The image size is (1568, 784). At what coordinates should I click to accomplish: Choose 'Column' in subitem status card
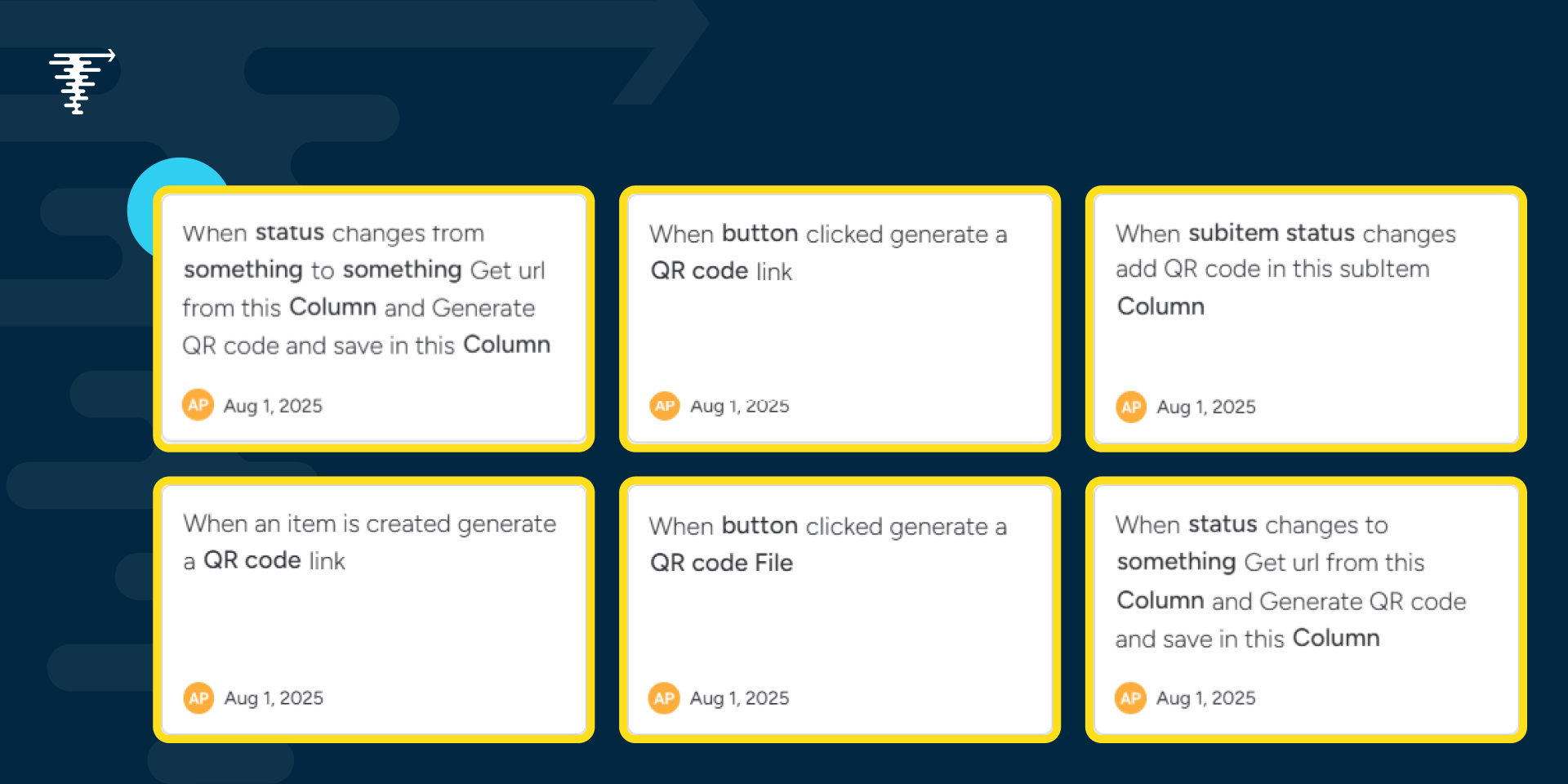1160,306
